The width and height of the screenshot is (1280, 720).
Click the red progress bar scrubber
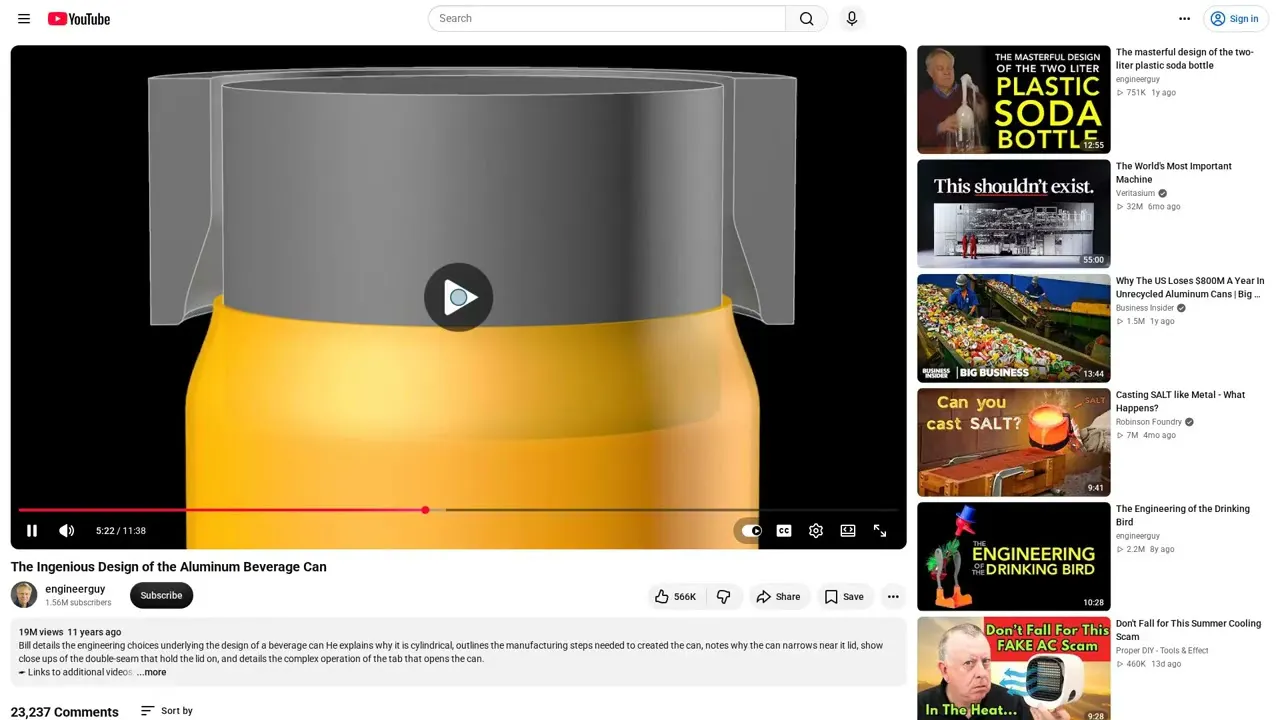pyautogui.click(x=425, y=510)
